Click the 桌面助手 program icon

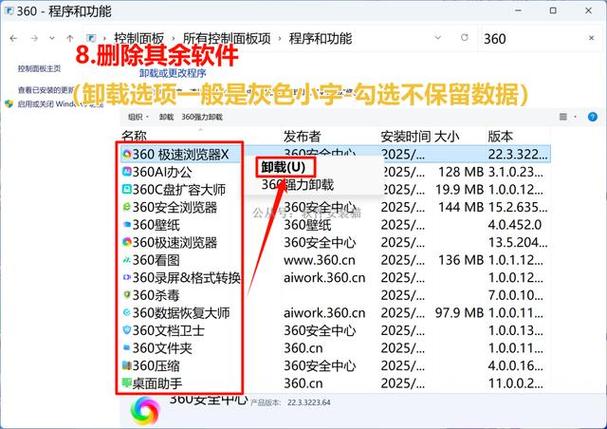click(x=127, y=383)
